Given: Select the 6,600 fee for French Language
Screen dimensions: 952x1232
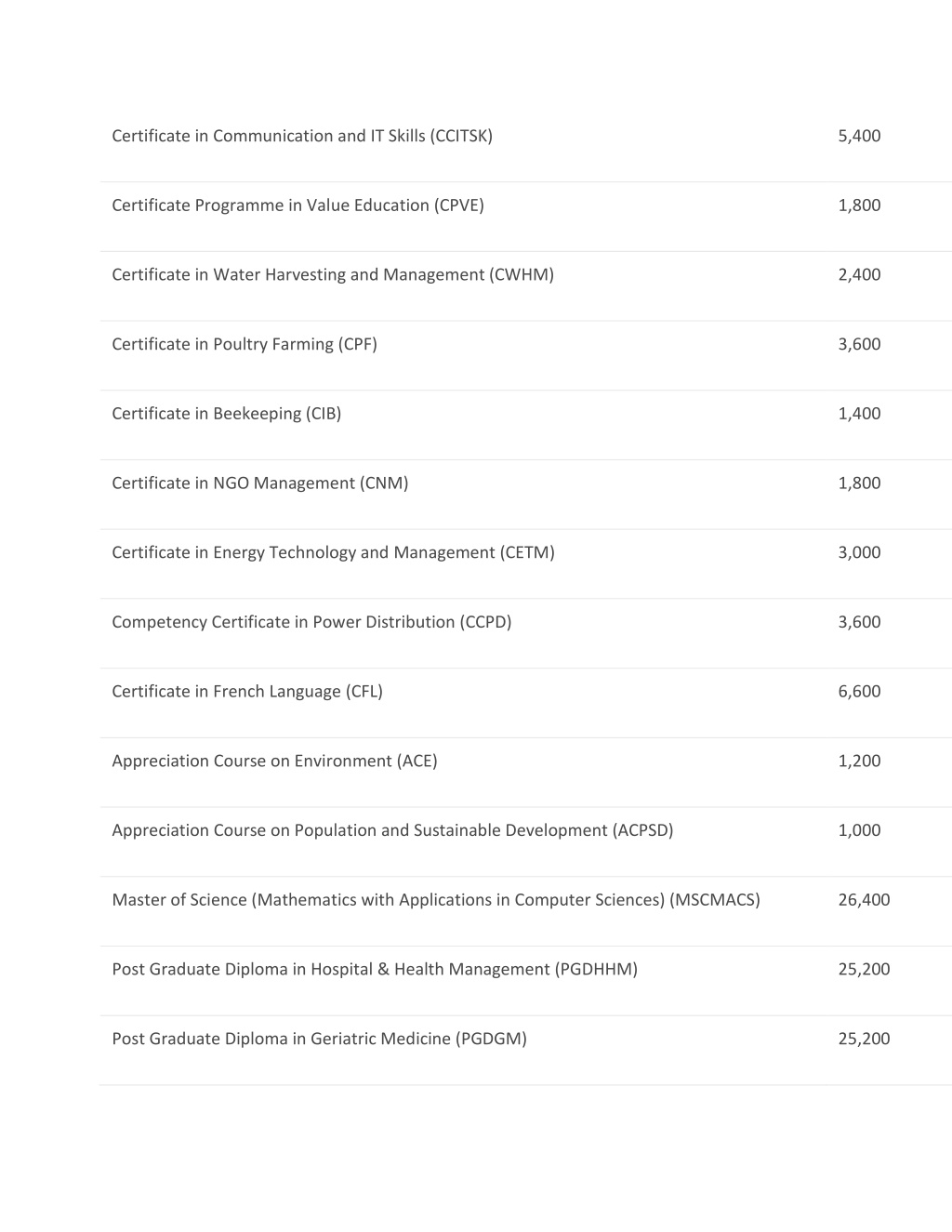Looking at the screenshot, I should click(859, 692).
